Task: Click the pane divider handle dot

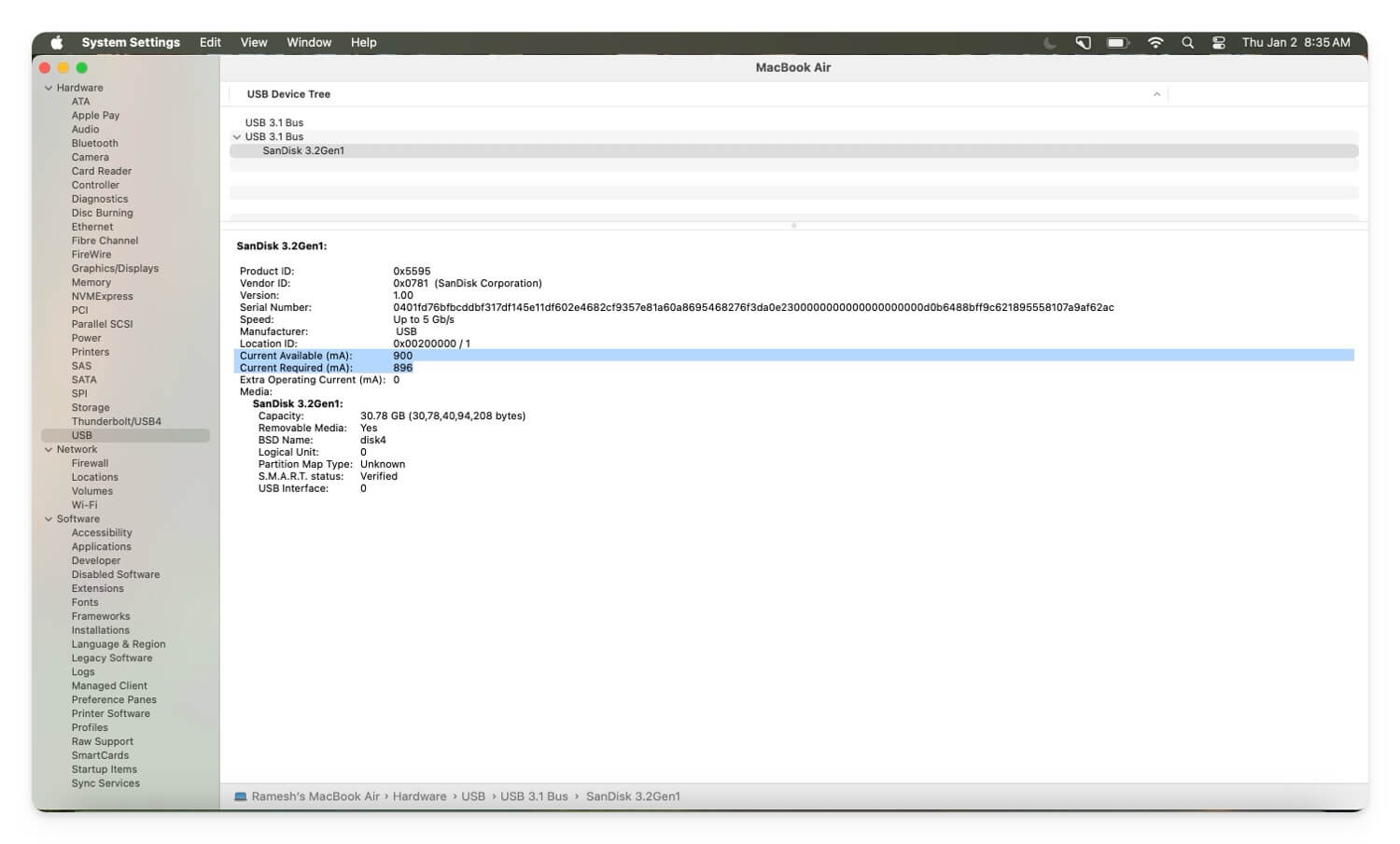Action: click(x=793, y=225)
